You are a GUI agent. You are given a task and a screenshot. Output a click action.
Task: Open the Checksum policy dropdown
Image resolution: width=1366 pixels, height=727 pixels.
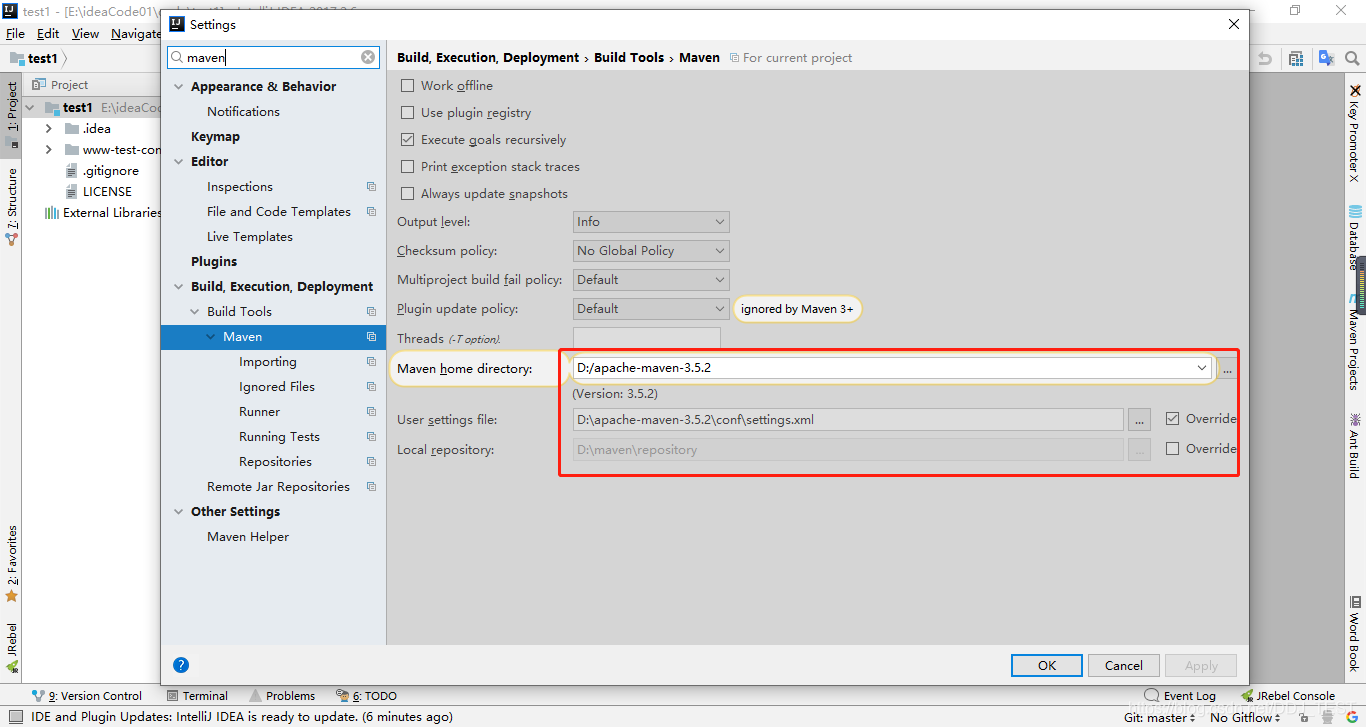(651, 251)
